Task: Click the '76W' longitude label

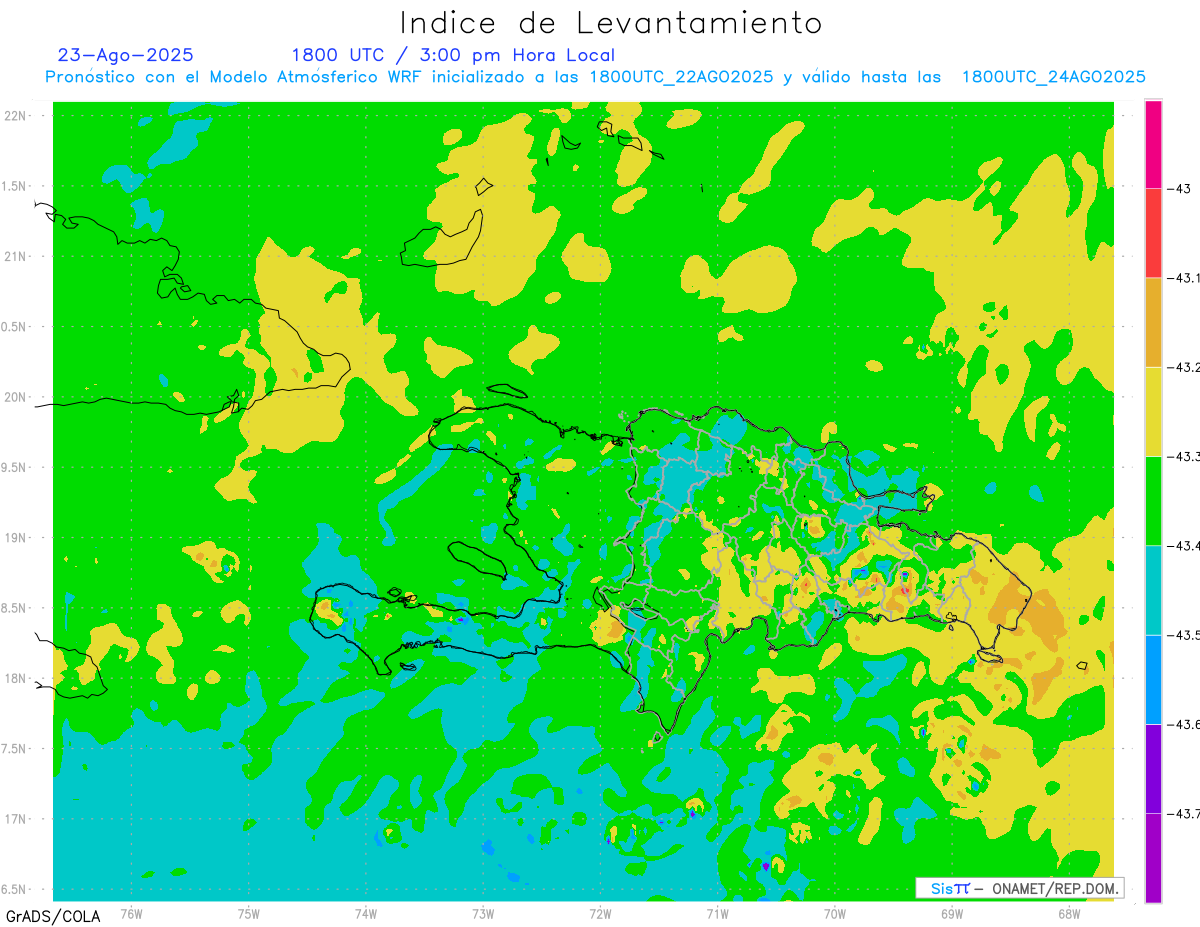Action: tap(131, 913)
